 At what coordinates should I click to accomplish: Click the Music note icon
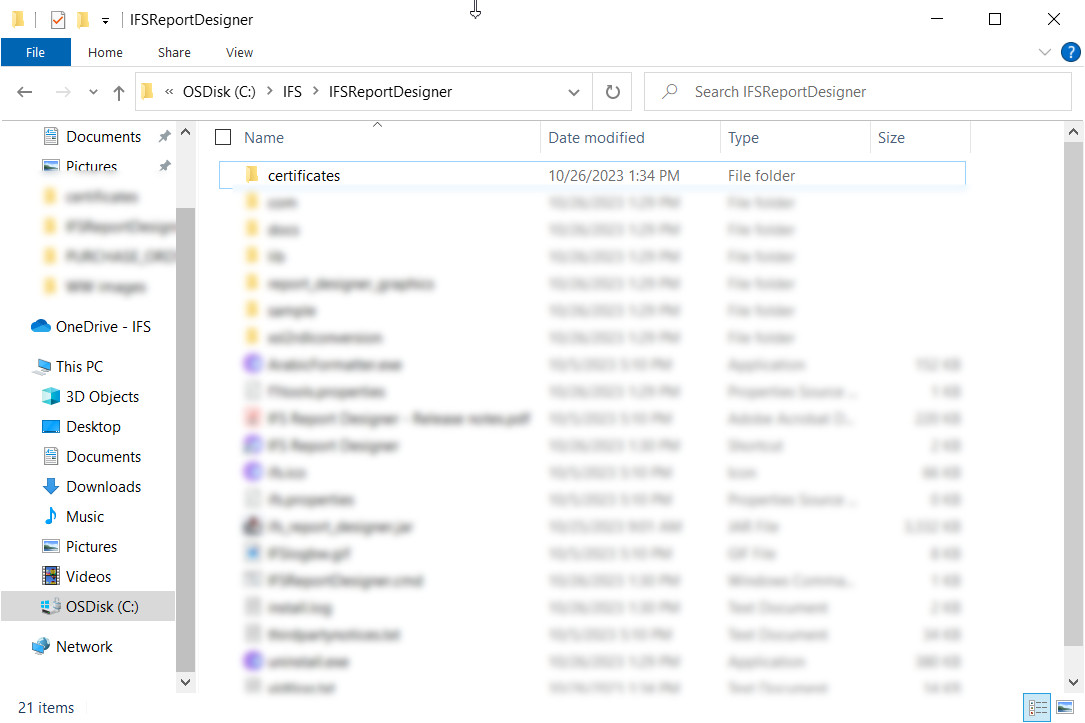click(x=51, y=516)
